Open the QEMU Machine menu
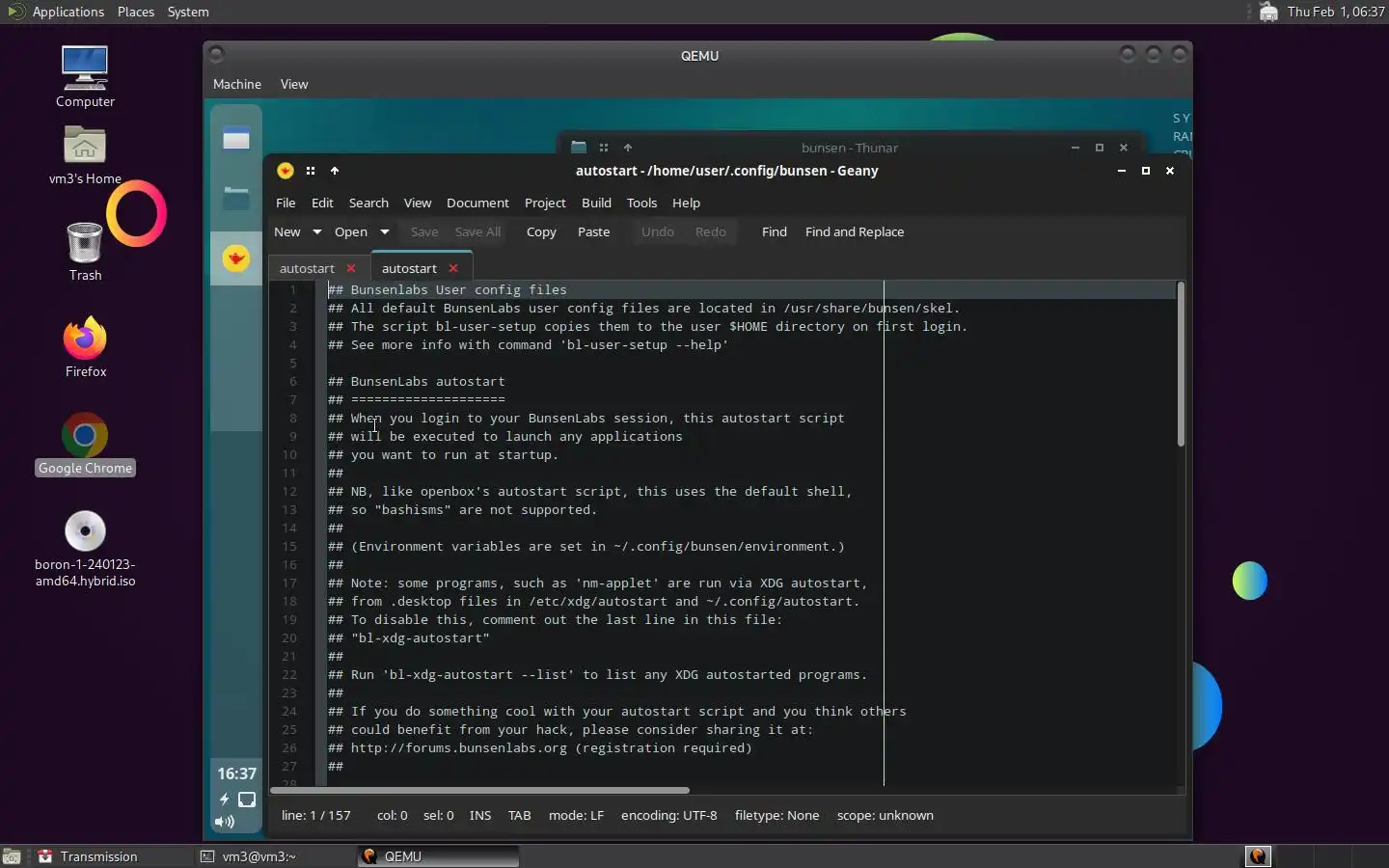The width and height of the screenshot is (1389, 868). (x=236, y=84)
